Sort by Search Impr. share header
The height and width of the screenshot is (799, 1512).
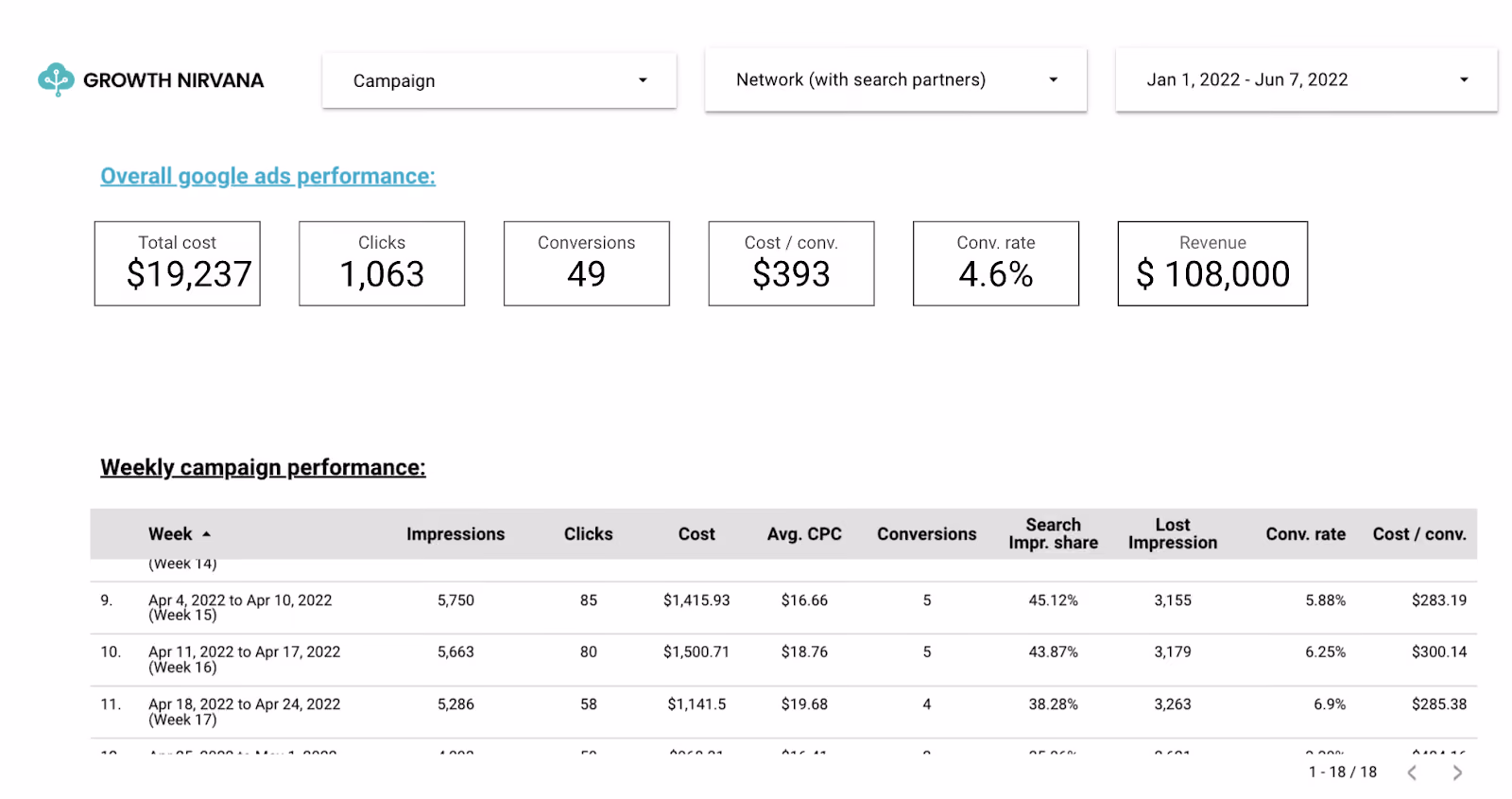click(1053, 533)
